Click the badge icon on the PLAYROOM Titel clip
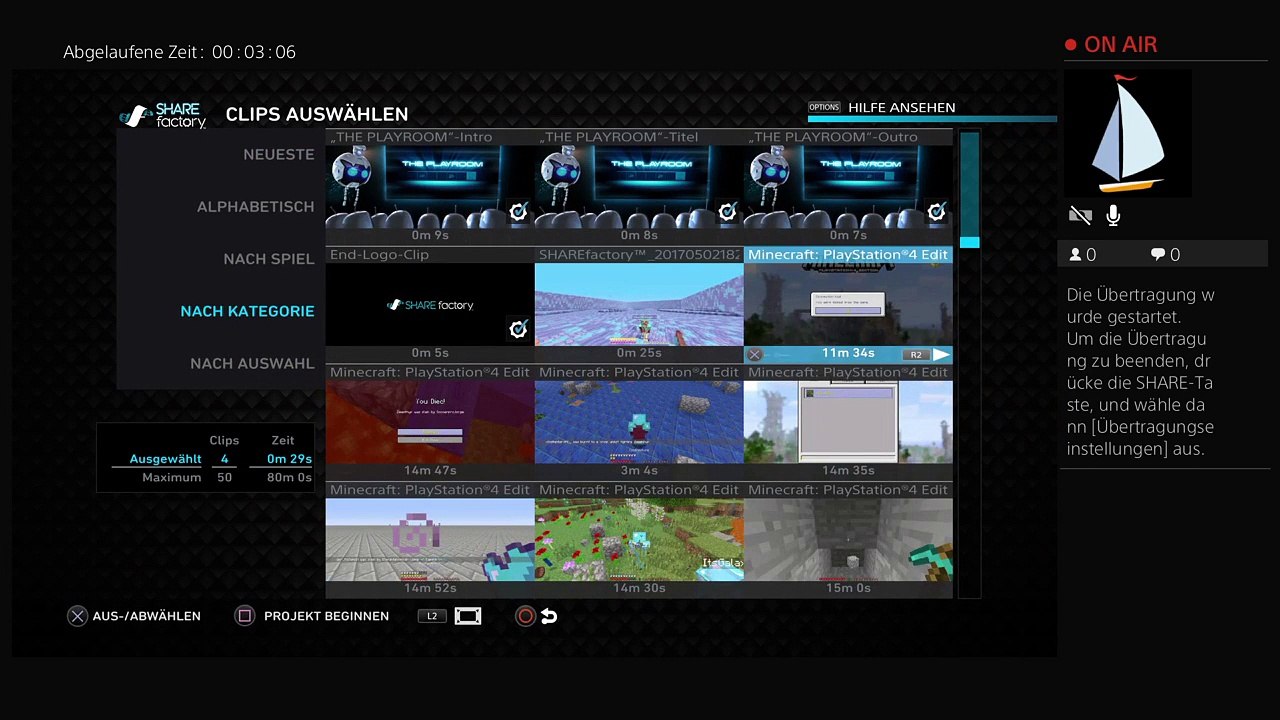This screenshot has height=720, width=1280. point(727,212)
